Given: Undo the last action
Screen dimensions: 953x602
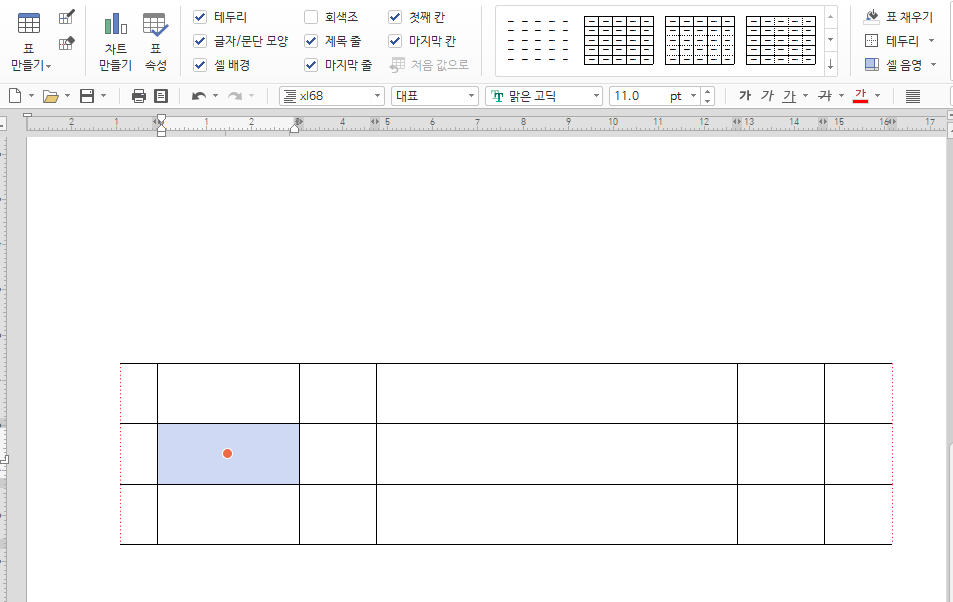Looking at the screenshot, I should [199, 95].
